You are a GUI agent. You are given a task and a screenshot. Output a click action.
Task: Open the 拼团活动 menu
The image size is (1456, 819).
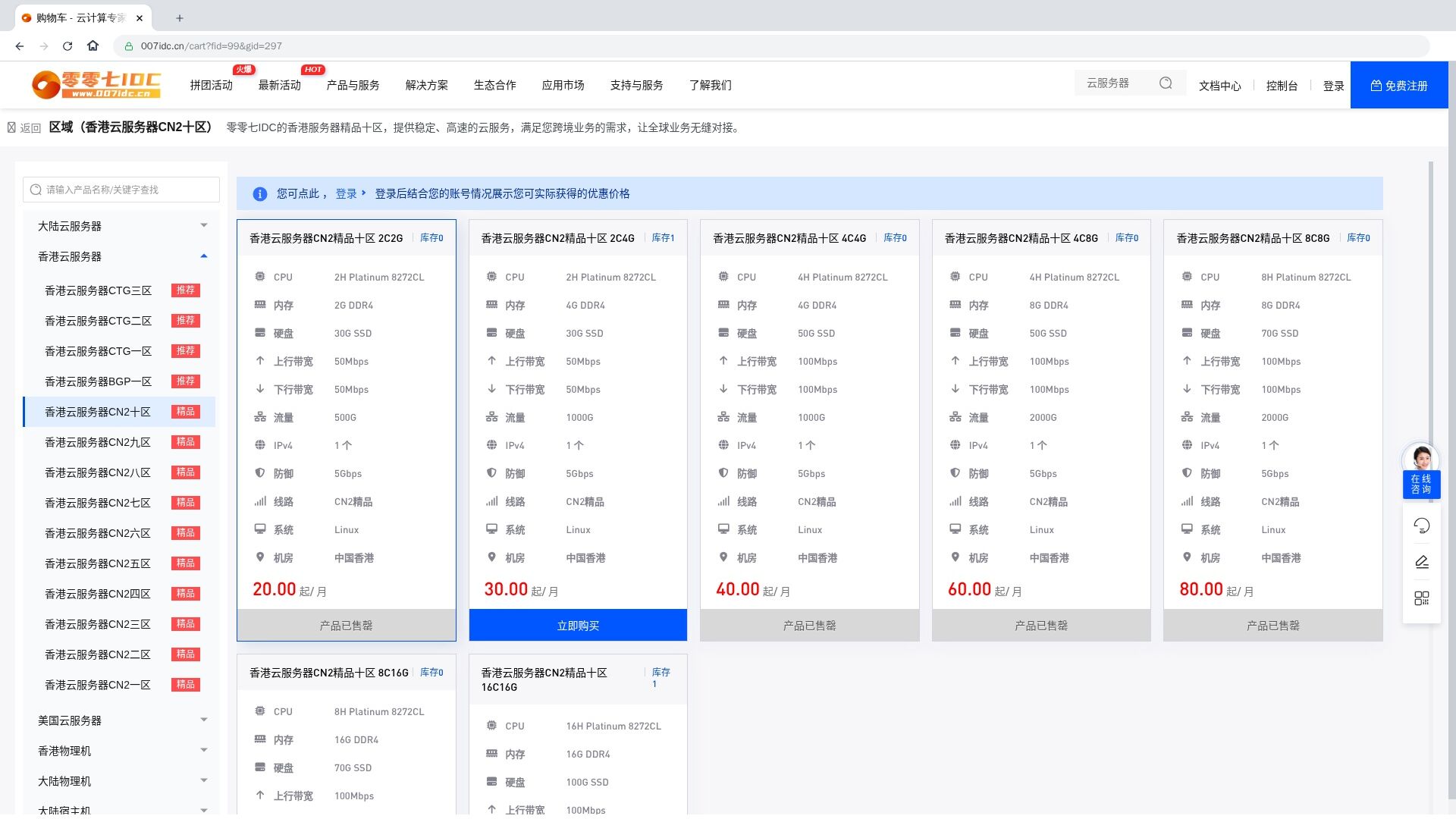(212, 85)
